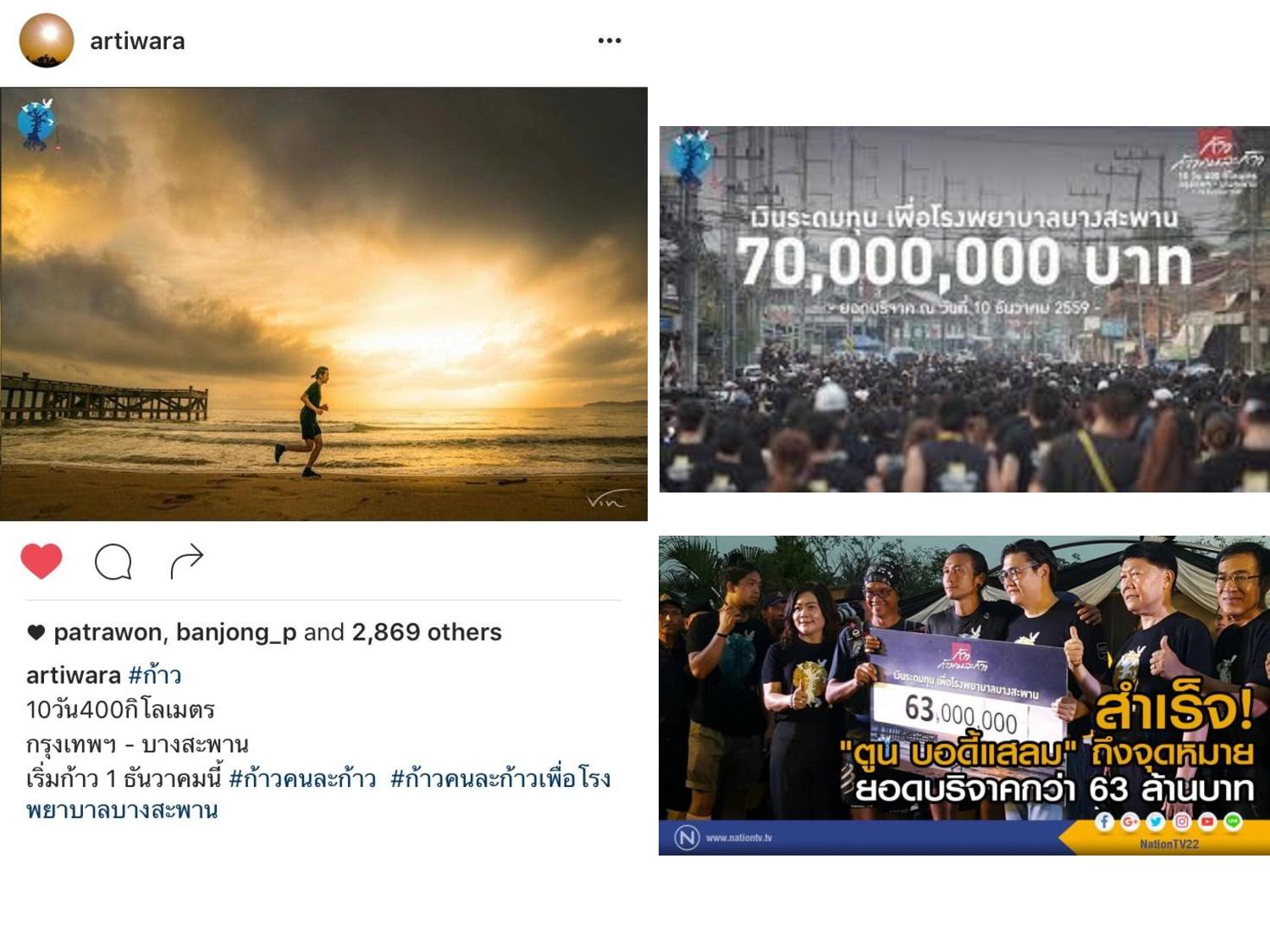1270x952 pixels.
Task: Open the artiwara username in the header
Action: click(x=137, y=41)
